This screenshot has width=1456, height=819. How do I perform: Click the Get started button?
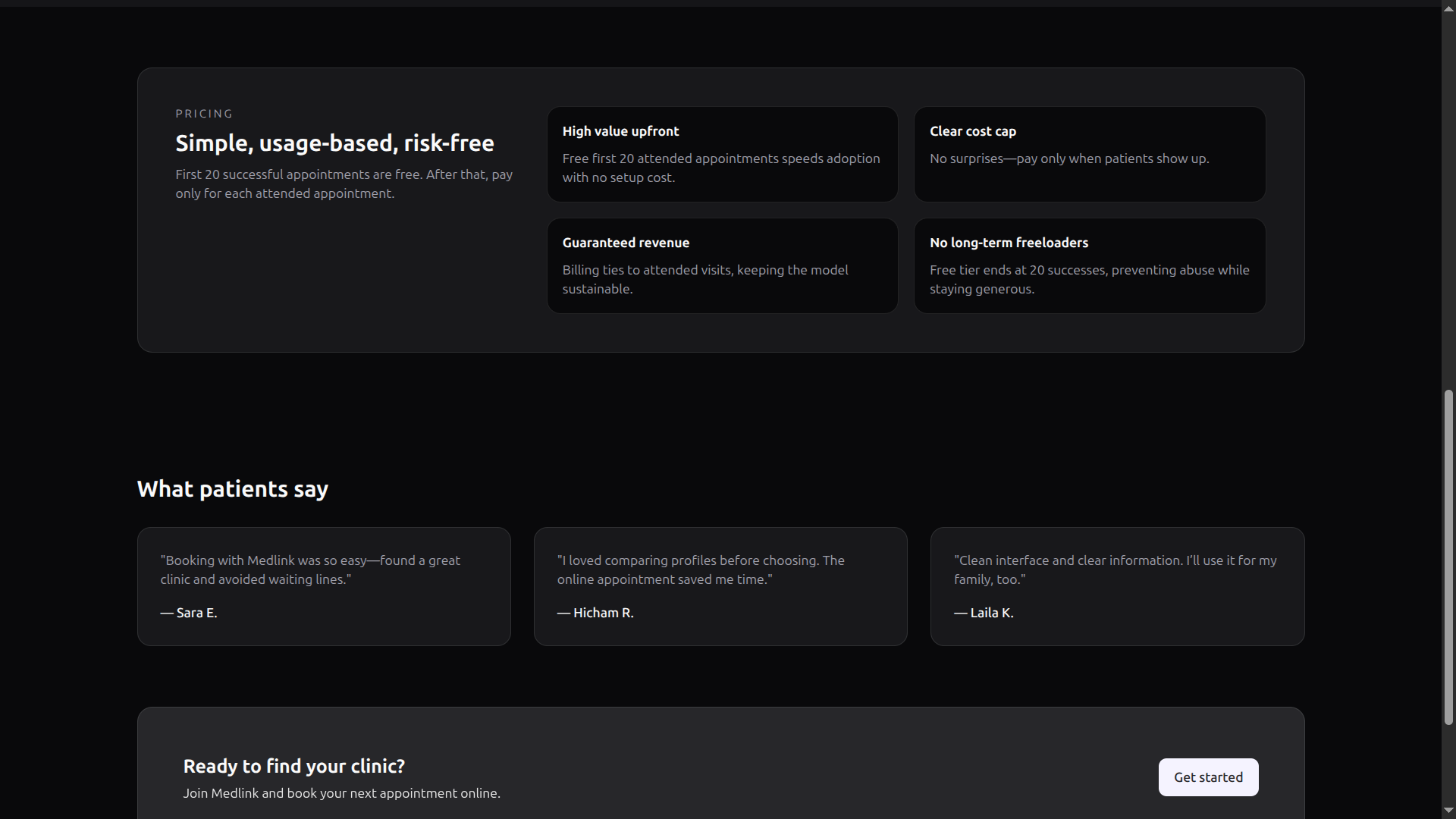(x=1208, y=777)
